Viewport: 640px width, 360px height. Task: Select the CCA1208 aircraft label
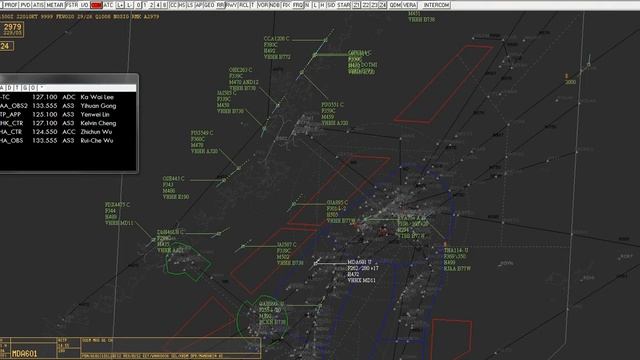tap(277, 48)
